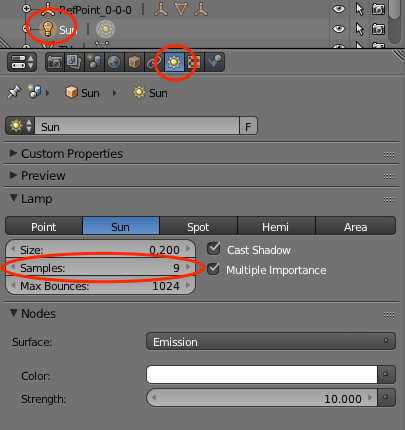Open the Object properties cube tab
The width and height of the screenshot is (405, 430).
coord(134,62)
